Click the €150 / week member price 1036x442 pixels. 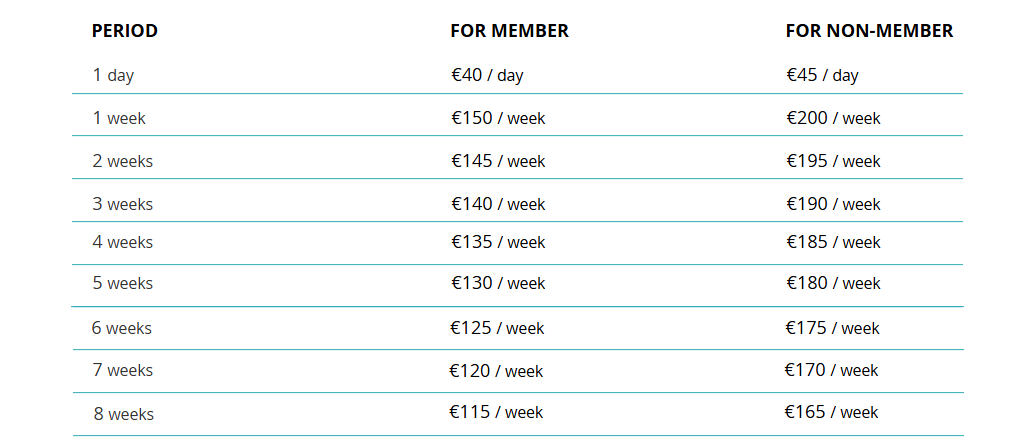[498, 118]
